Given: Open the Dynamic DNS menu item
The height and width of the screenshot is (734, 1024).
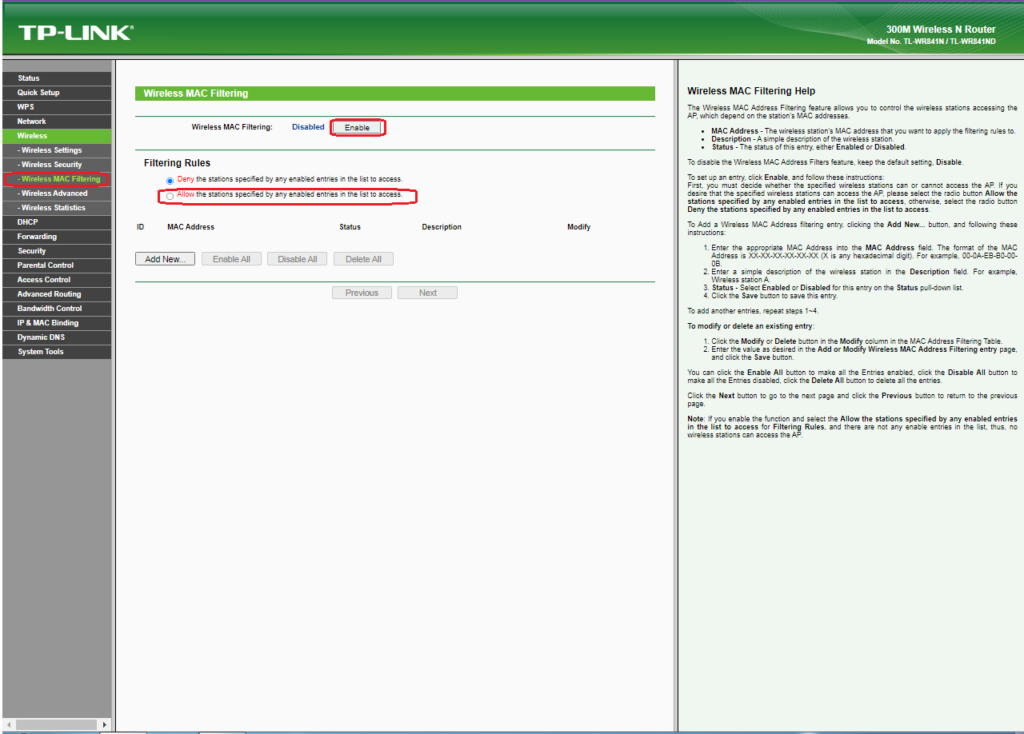Looking at the screenshot, I should coord(57,337).
